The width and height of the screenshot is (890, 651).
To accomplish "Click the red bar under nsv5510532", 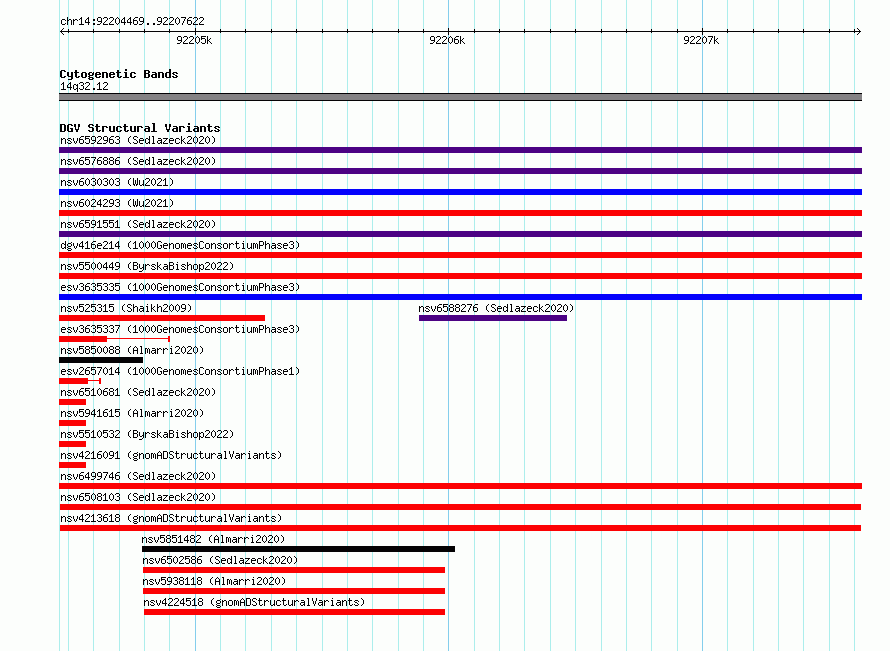I will pos(73,444).
